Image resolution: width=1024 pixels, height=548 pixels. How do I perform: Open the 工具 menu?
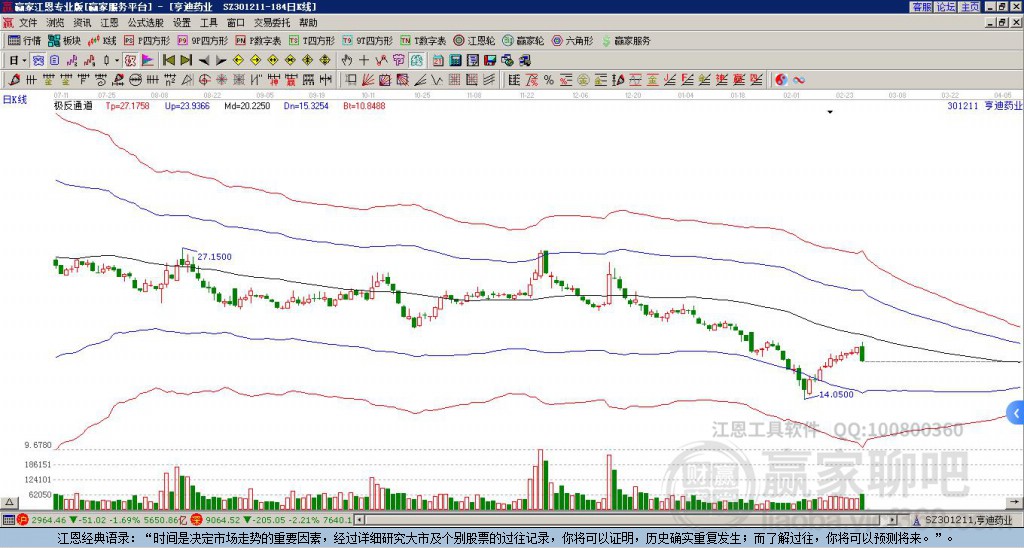(x=209, y=23)
